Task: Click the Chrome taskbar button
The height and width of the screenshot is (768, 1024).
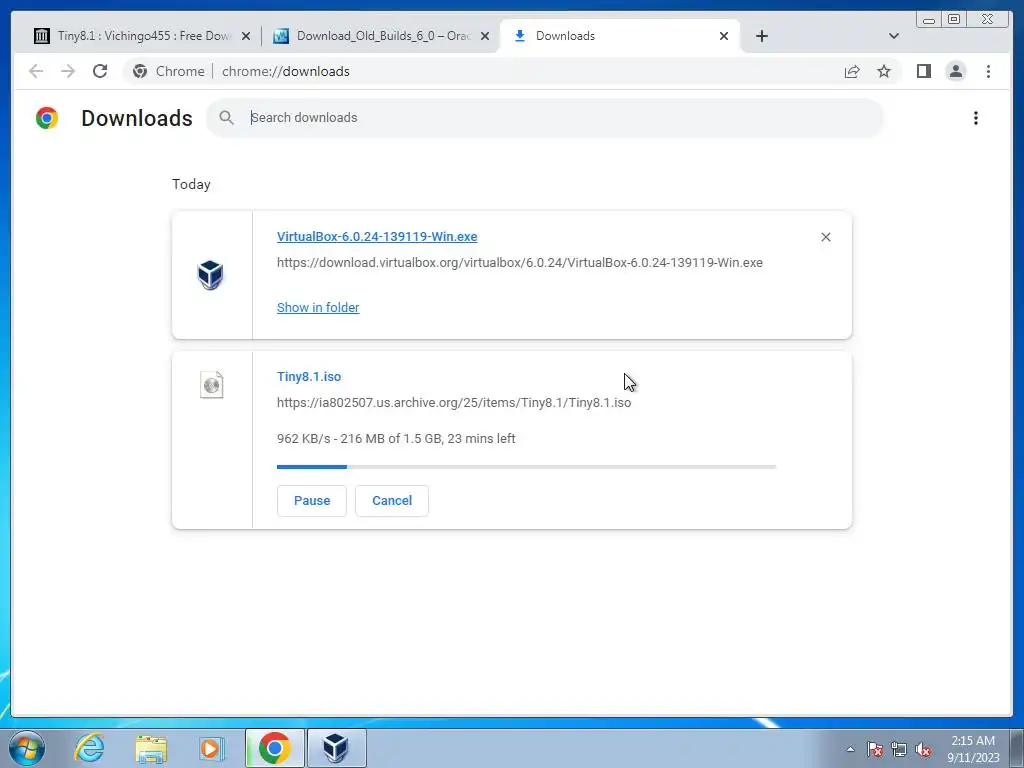Action: coord(274,748)
